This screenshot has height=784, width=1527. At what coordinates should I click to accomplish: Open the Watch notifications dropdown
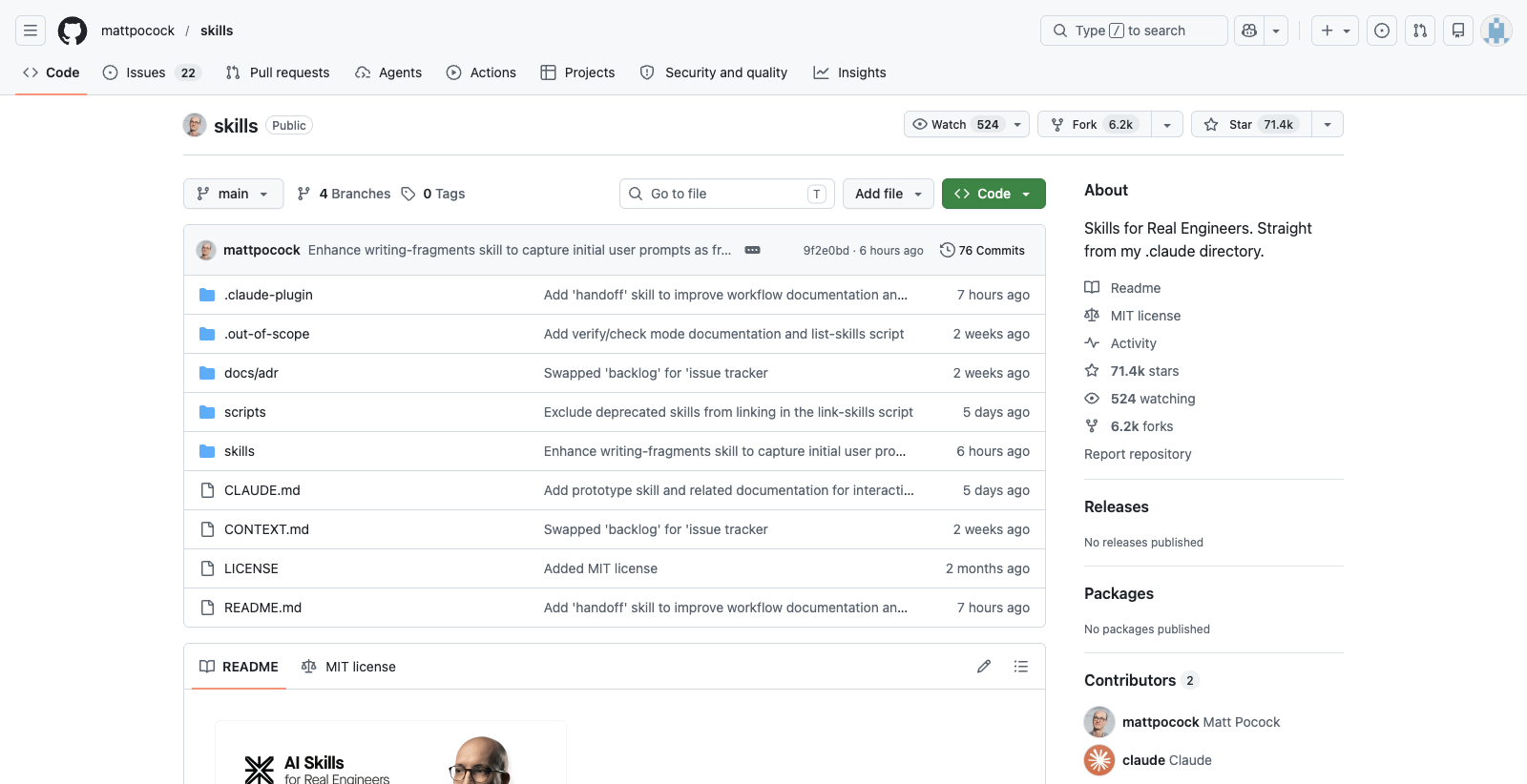coord(966,125)
